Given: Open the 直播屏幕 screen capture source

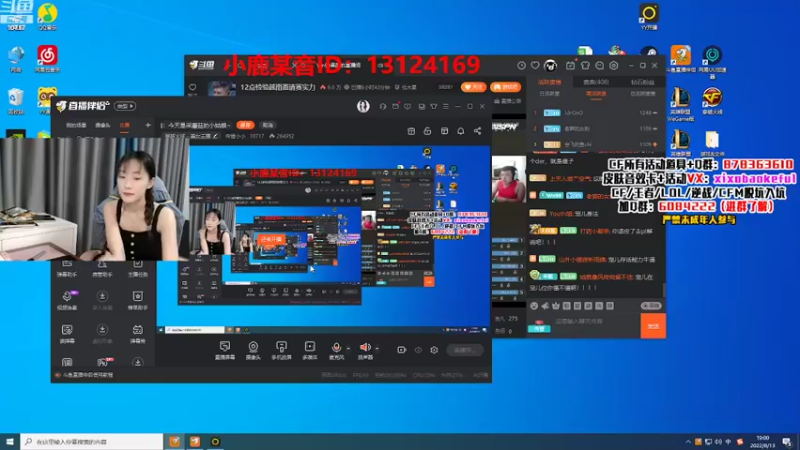Looking at the screenshot, I should click(224, 351).
